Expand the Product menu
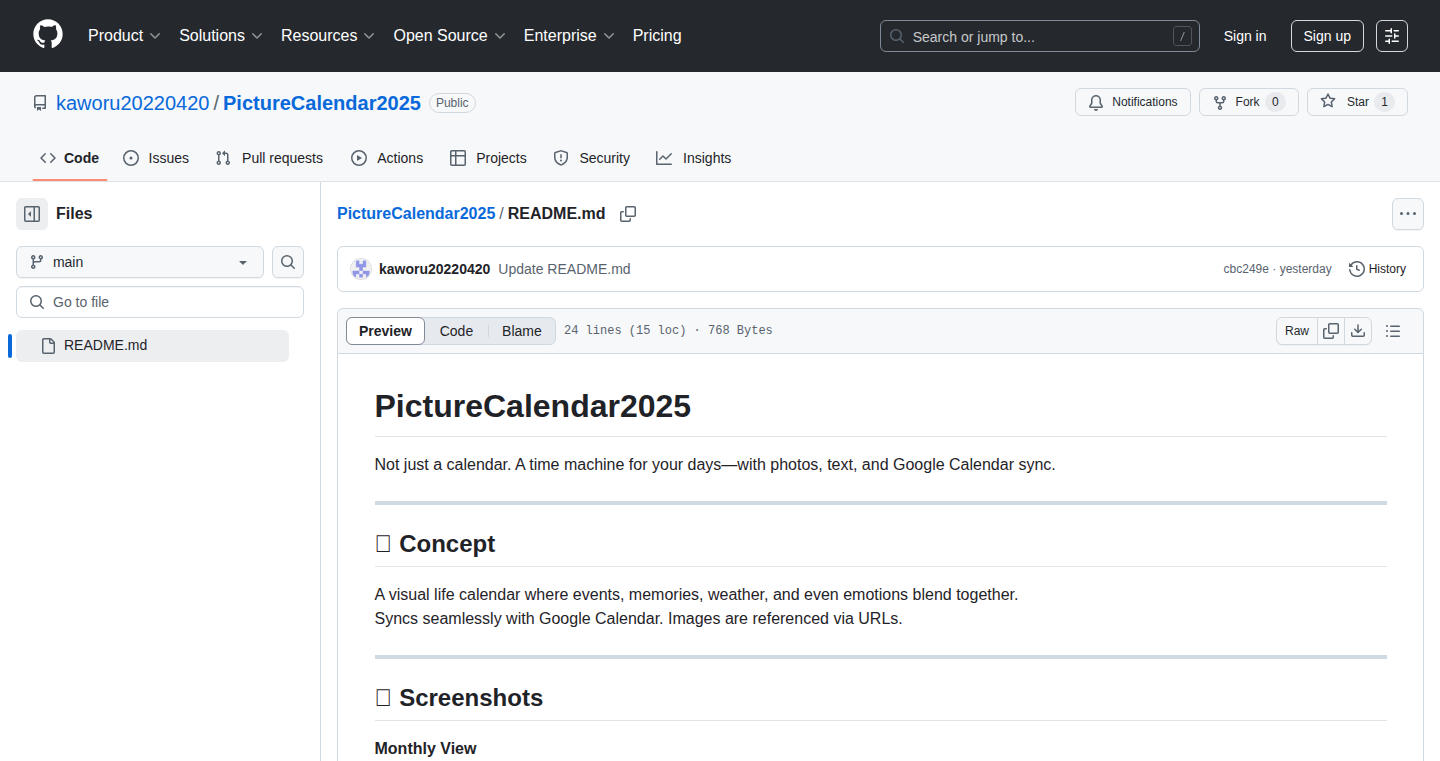 124,35
